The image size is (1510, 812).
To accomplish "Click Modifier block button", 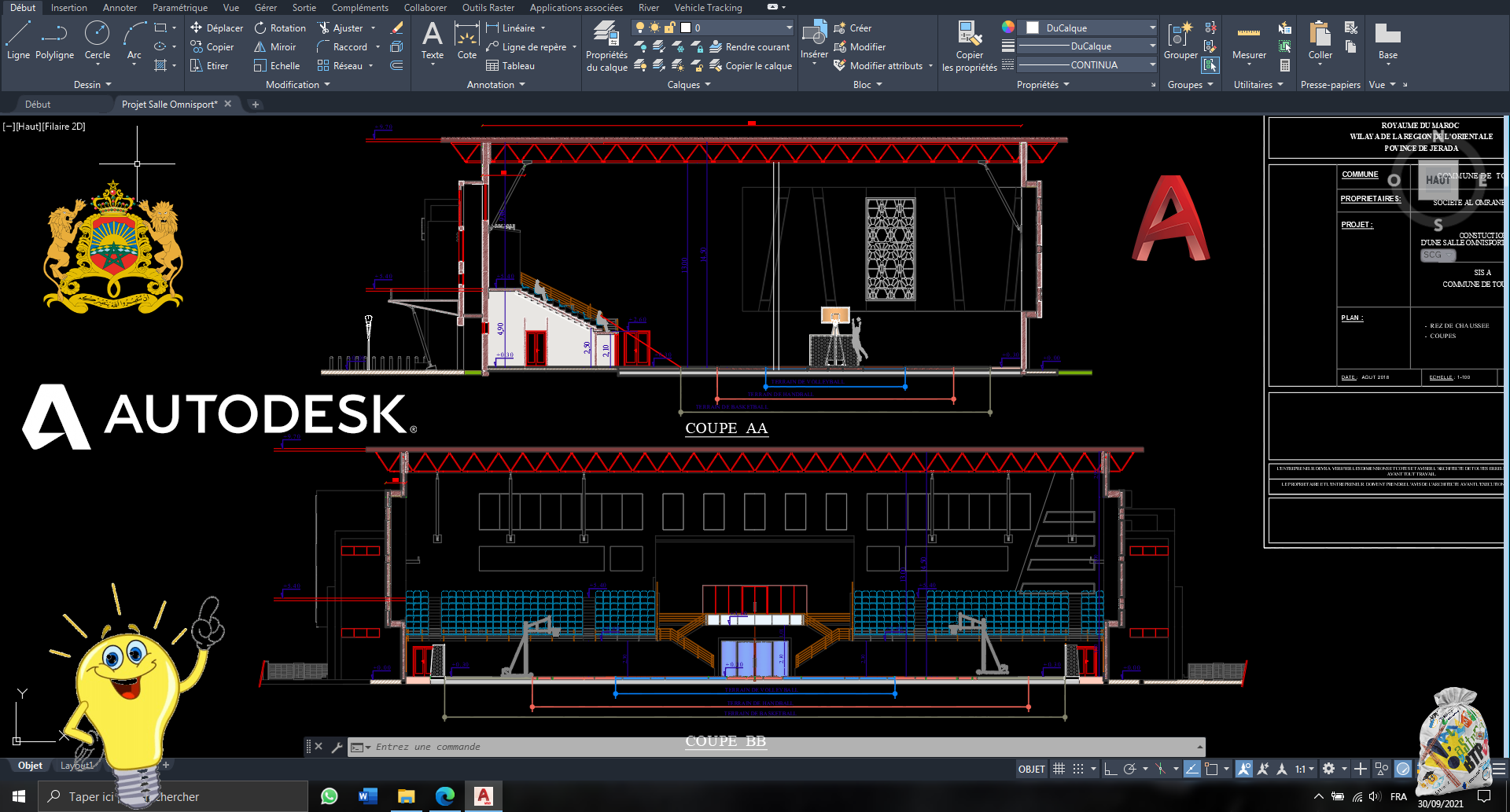I will pos(860,47).
